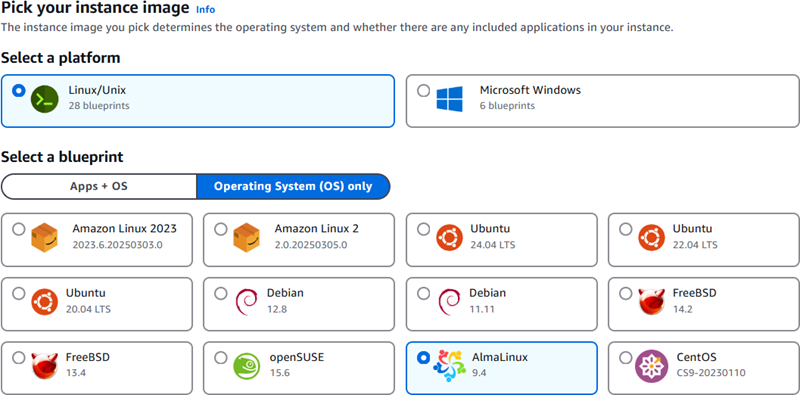Open the Info link beside the heading
Viewport: 800px width, 395px height.
(206, 10)
